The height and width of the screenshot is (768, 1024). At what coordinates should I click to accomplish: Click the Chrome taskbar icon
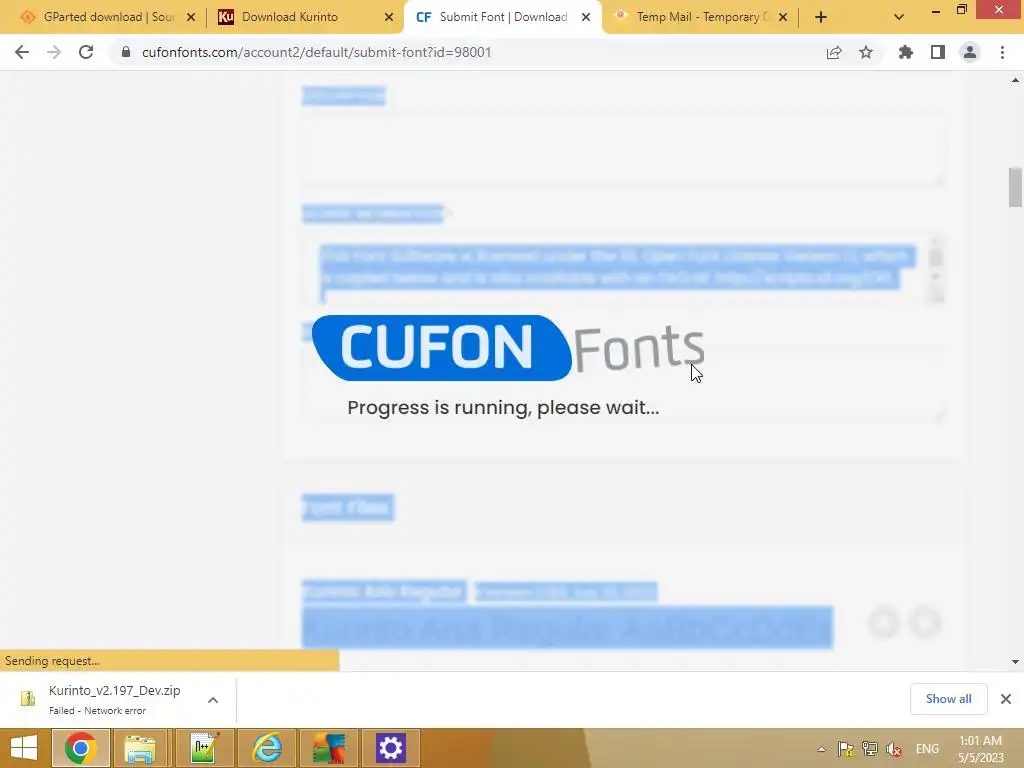pyautogui.click(x=81, y=748)
